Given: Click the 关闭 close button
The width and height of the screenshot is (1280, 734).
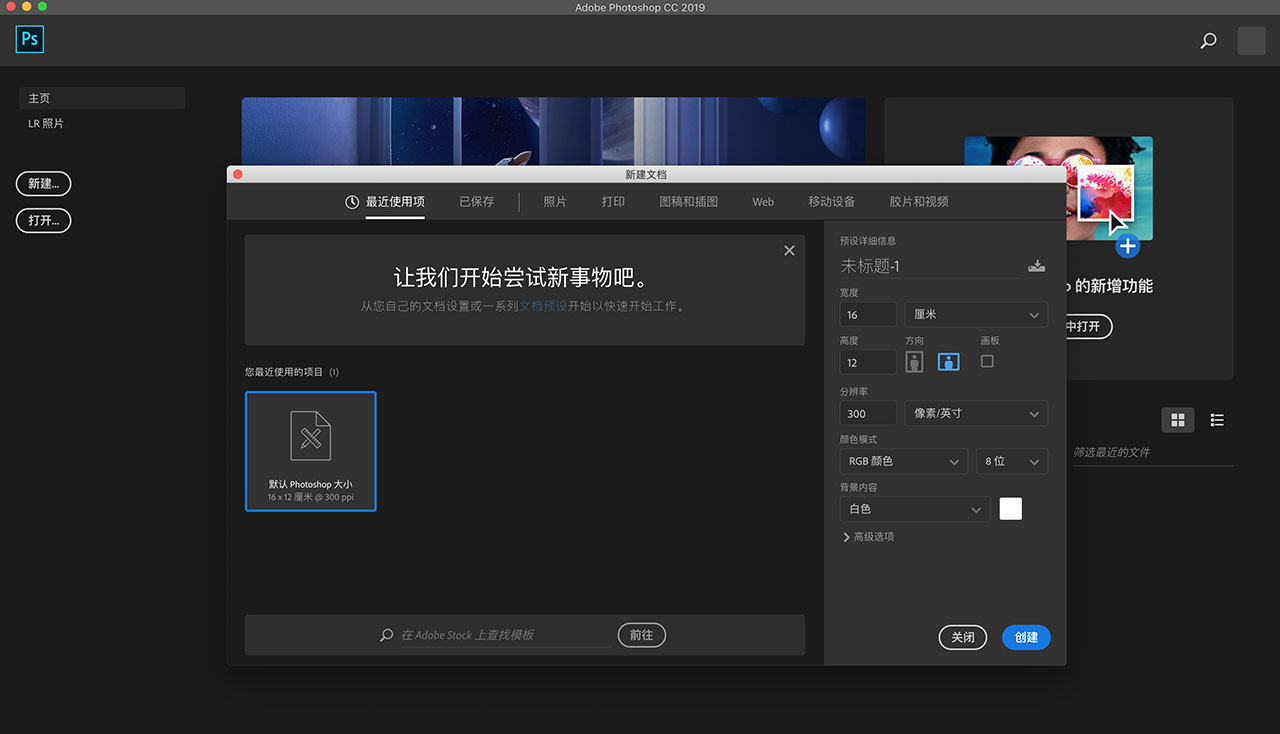Looking at the screenshot, I should point(963,637).
